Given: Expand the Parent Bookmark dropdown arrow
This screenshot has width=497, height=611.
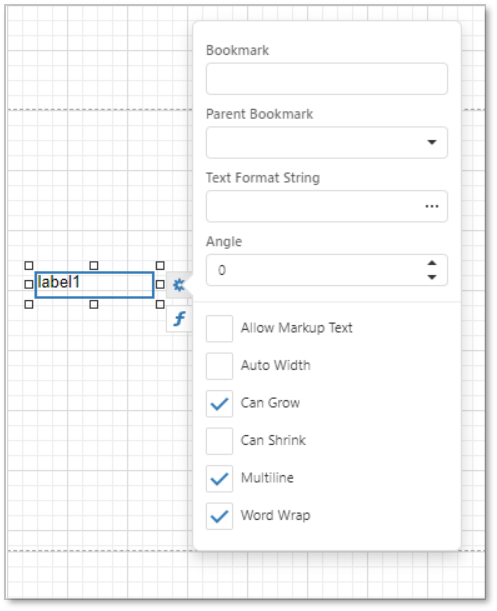Looking at the screenshot, I should (x=432, y=142).
